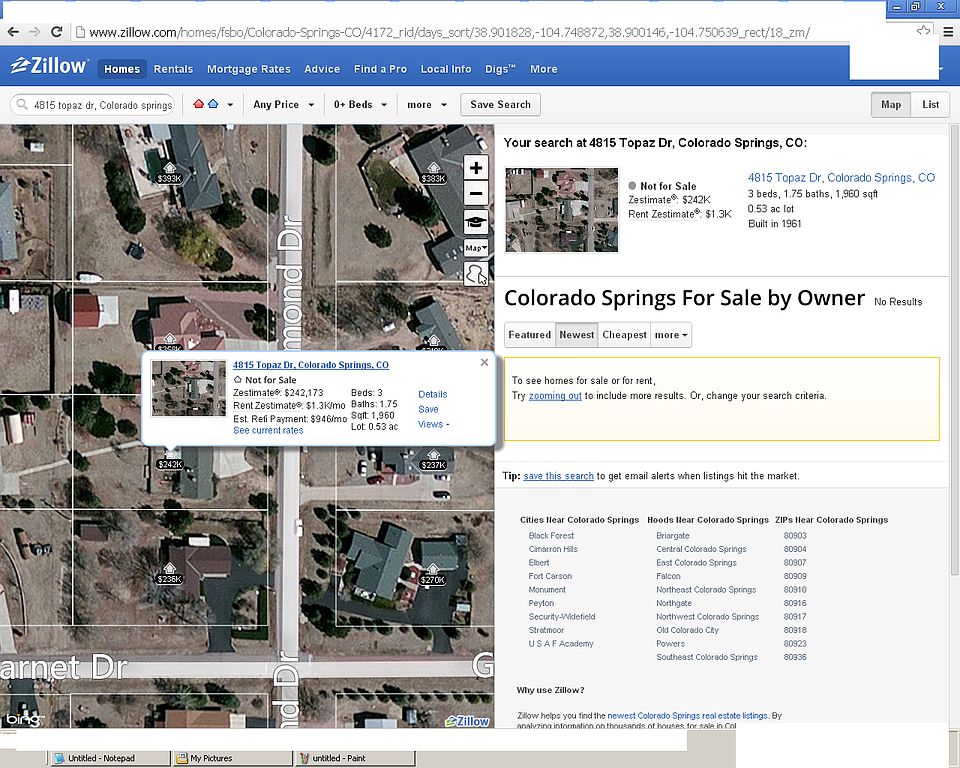Image resolution: width=960 pixels, height=768 pixels.
Task: Open My Pictures in taskbar
Action: click(x=233, y=758)
